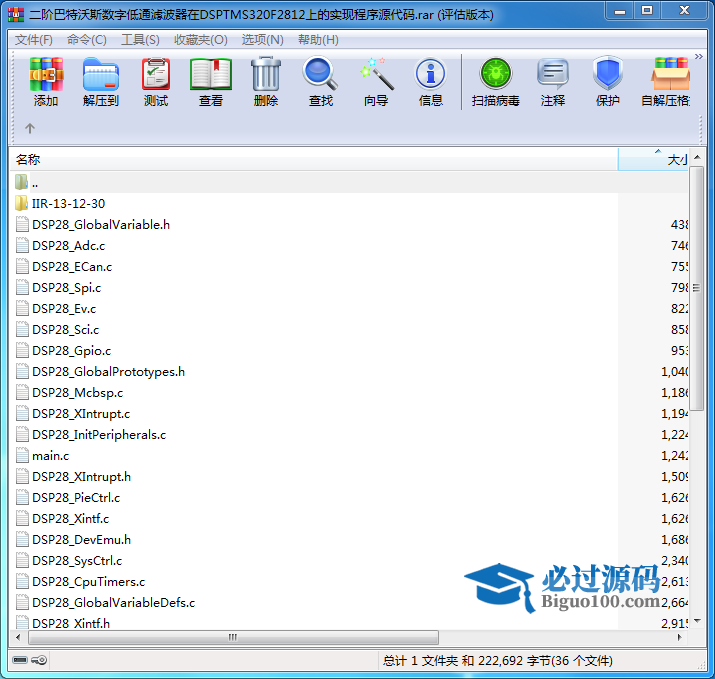Click the 扫描病毒 (Virus Scan) icon
The width and height of the screenshot is (715, 679).
pos(496,82)
